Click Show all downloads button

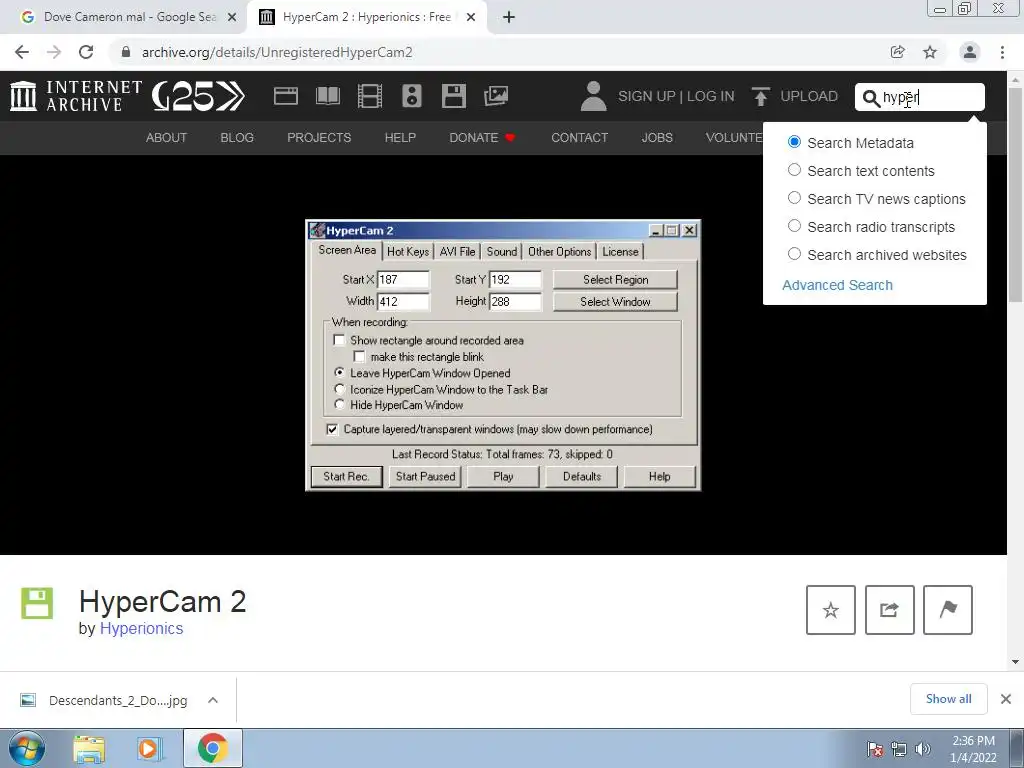point(948,699)
